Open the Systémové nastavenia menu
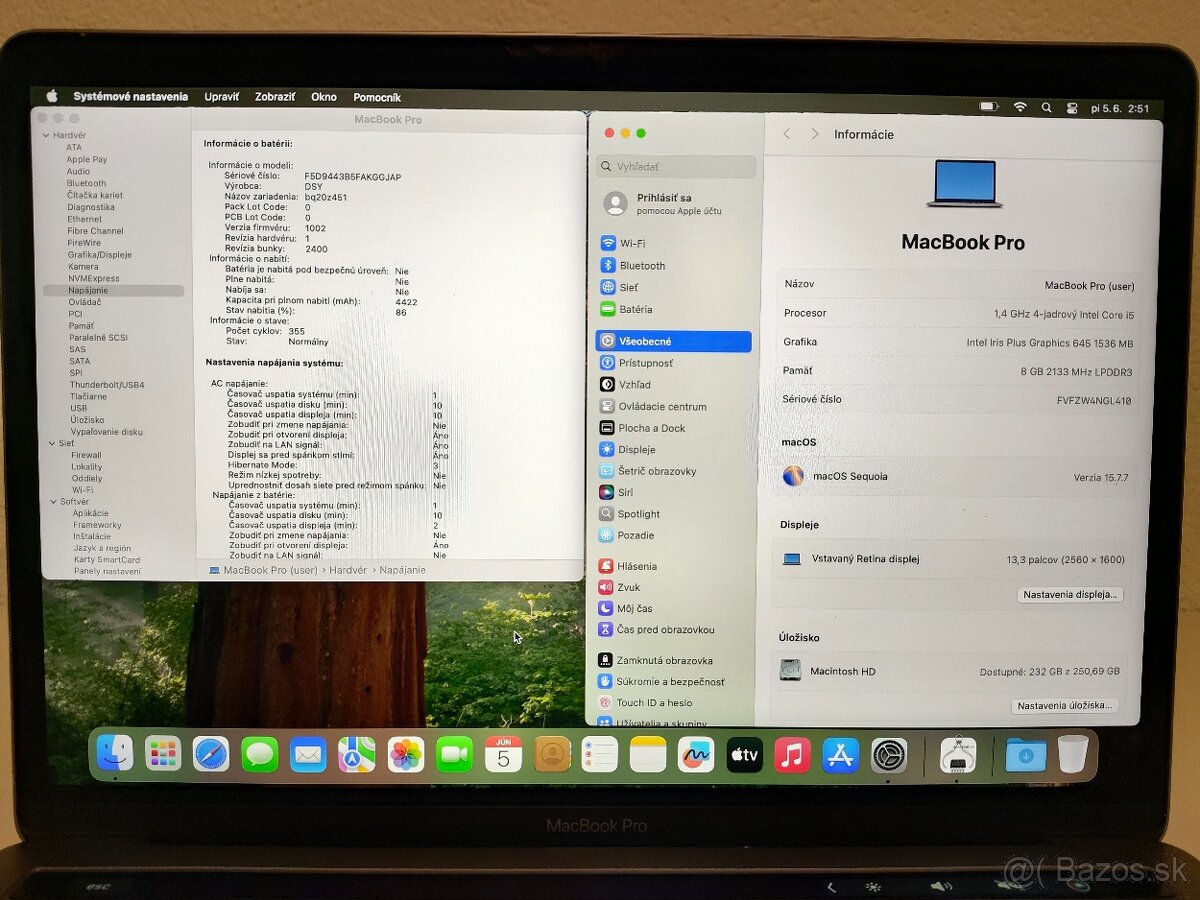The height and width of the screenshot is (900, 1200). pyautogui.click(x=130, y=96)
